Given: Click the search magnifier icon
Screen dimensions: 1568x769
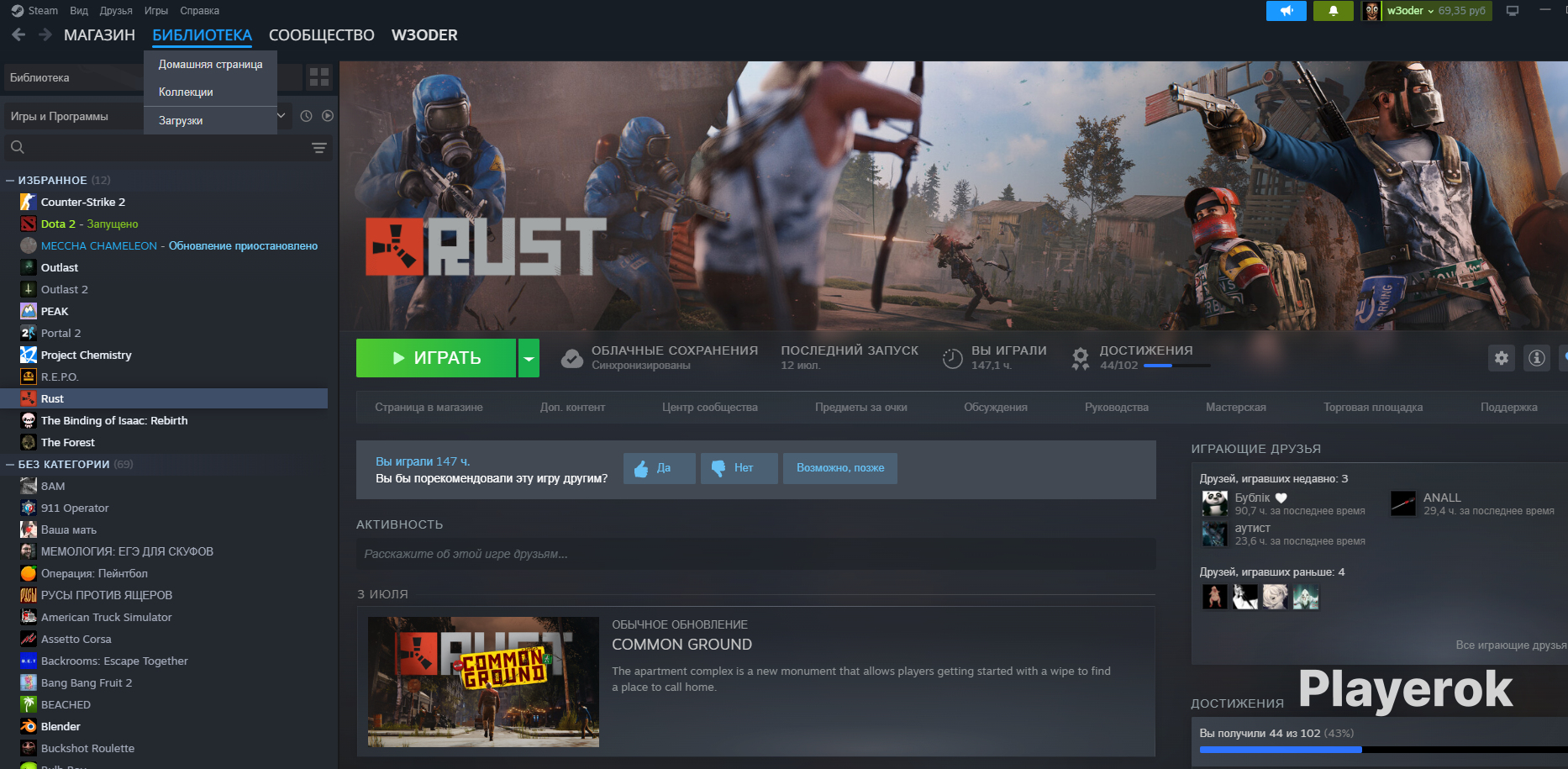Looking at the screenshot, I should click(17, 148).
